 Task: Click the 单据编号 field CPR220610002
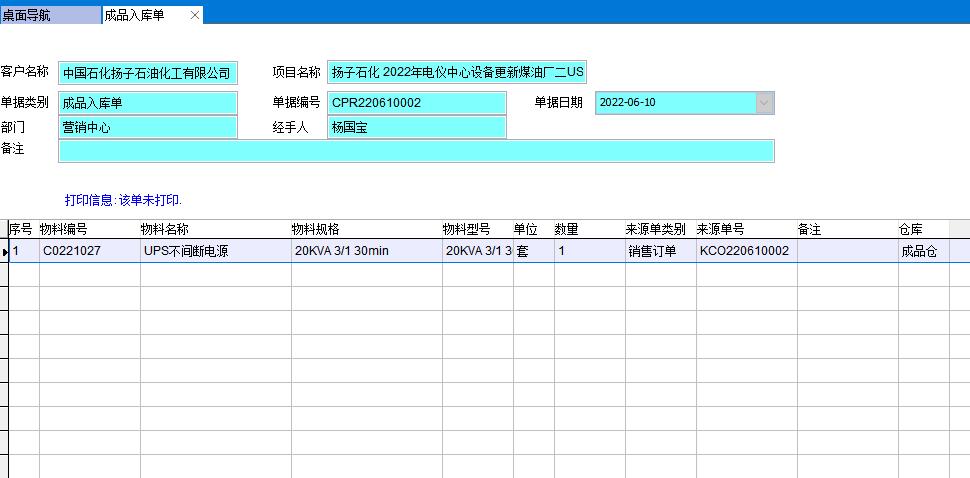(x=417, y=103)
